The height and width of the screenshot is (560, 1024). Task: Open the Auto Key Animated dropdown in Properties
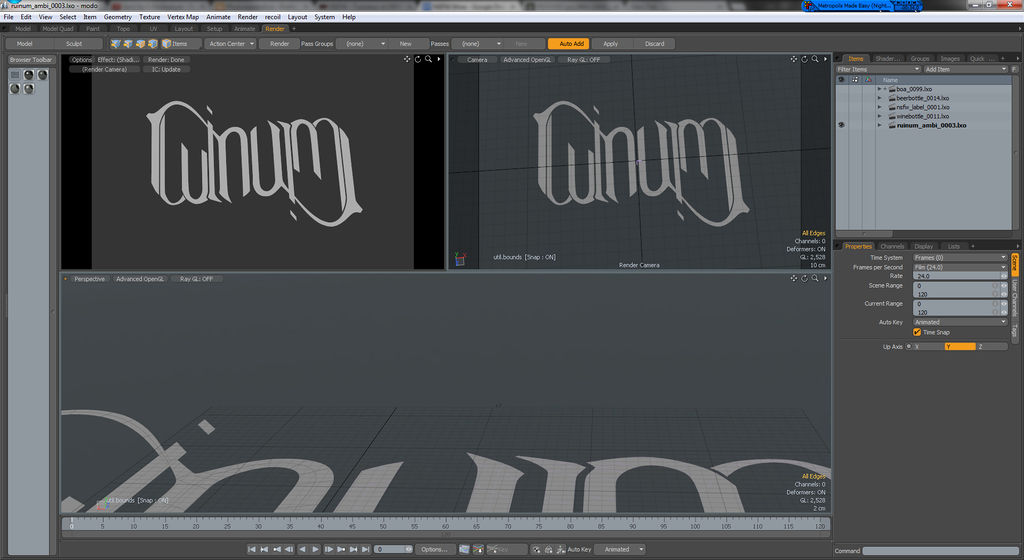tap(959, 322)
